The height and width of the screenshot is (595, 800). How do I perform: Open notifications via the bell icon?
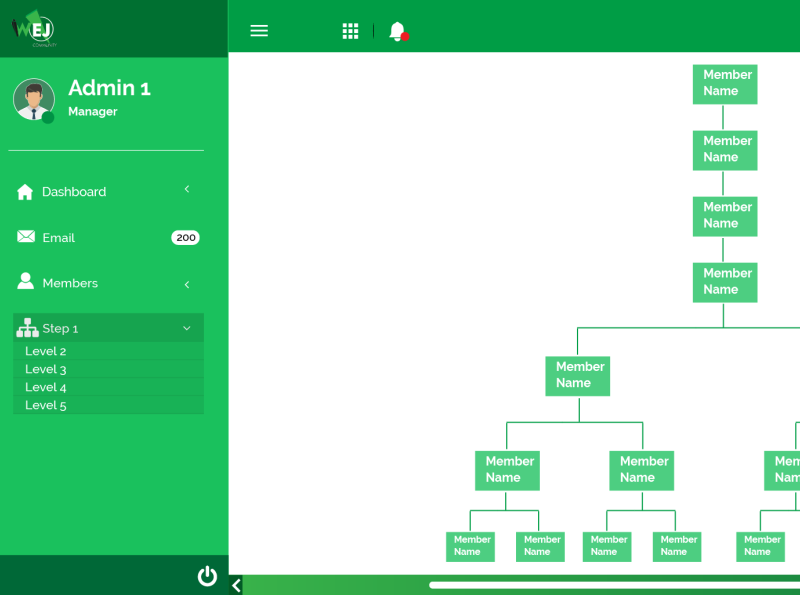pos(395,30)
